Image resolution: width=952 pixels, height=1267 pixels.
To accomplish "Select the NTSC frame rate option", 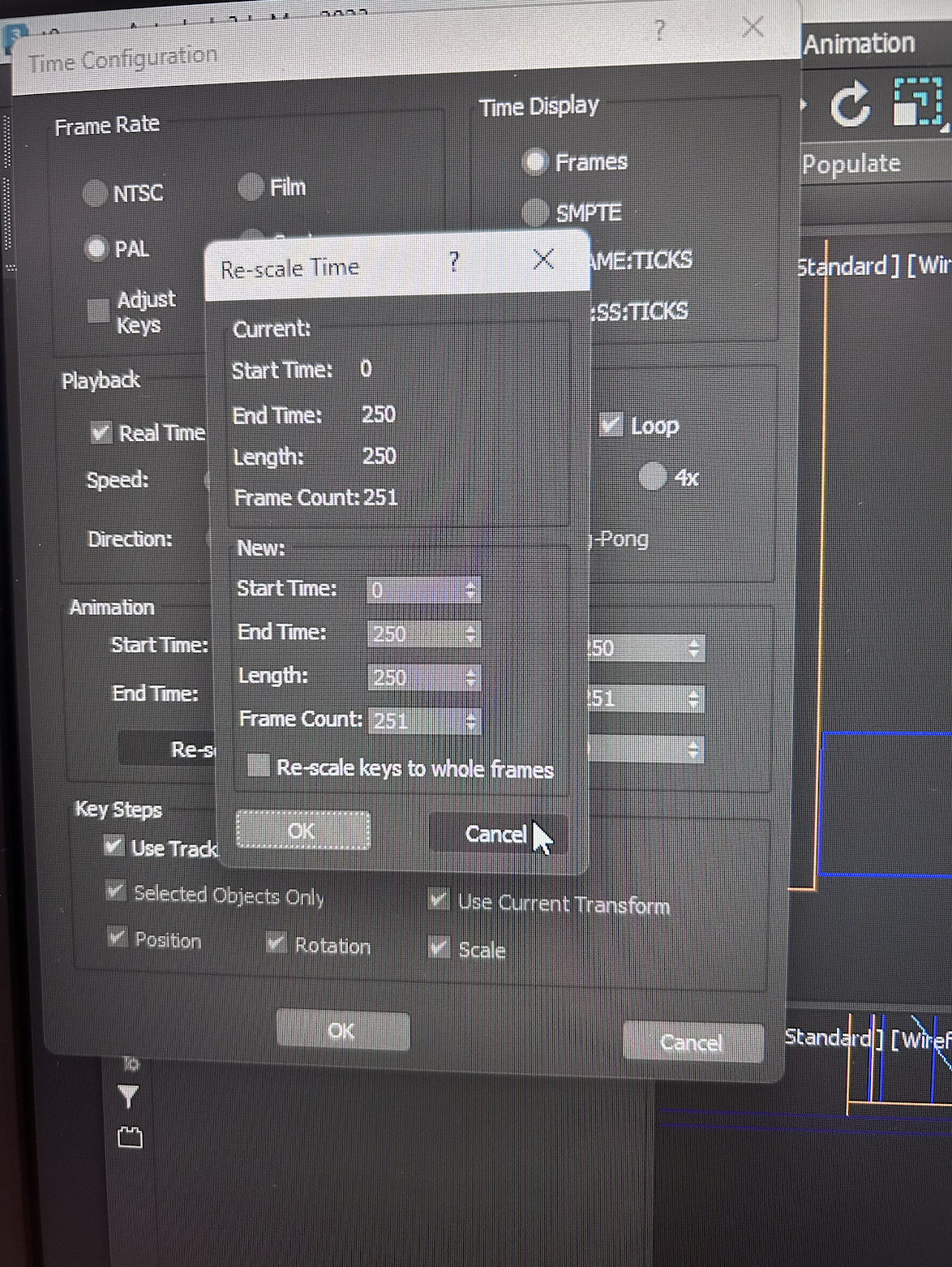I will pyautogui.click(x=95, y=193).
